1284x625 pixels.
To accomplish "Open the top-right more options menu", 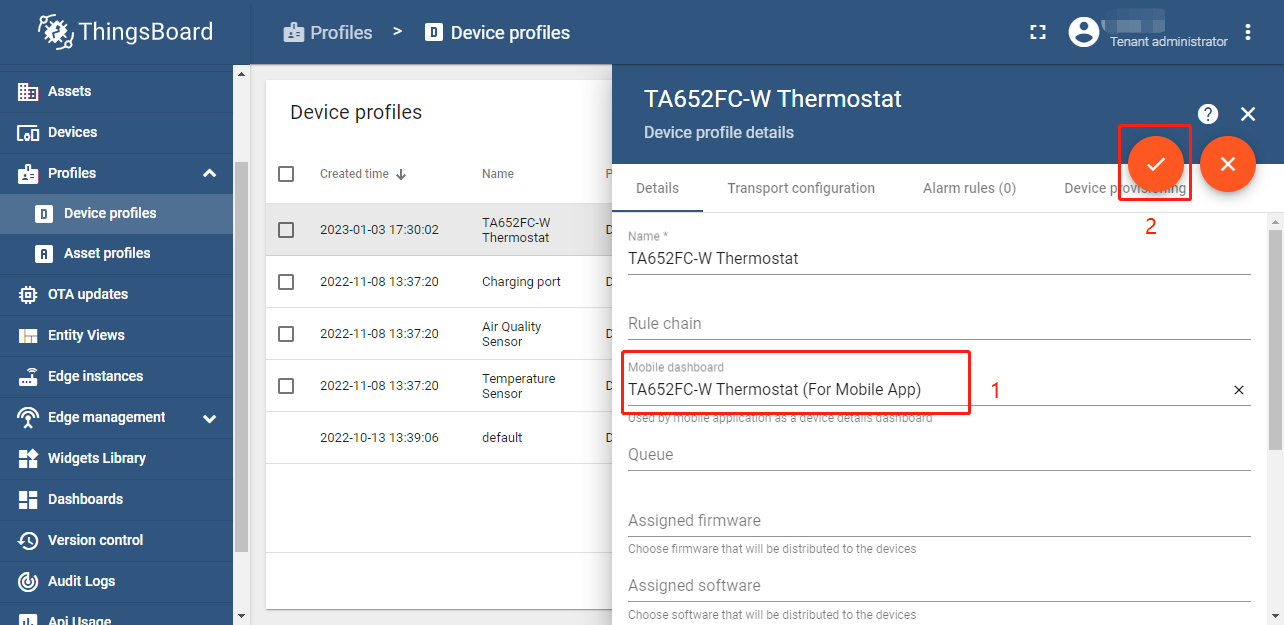I will click(x=1248, y=32).
